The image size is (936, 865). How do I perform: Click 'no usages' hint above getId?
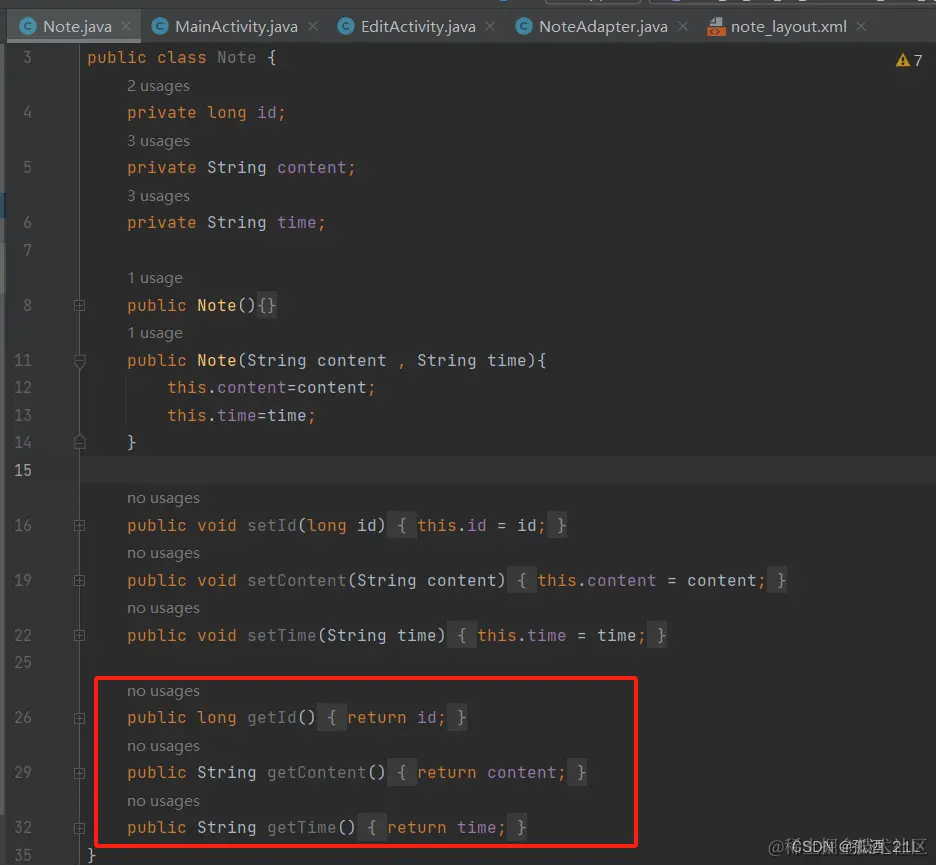pos(163,691)
